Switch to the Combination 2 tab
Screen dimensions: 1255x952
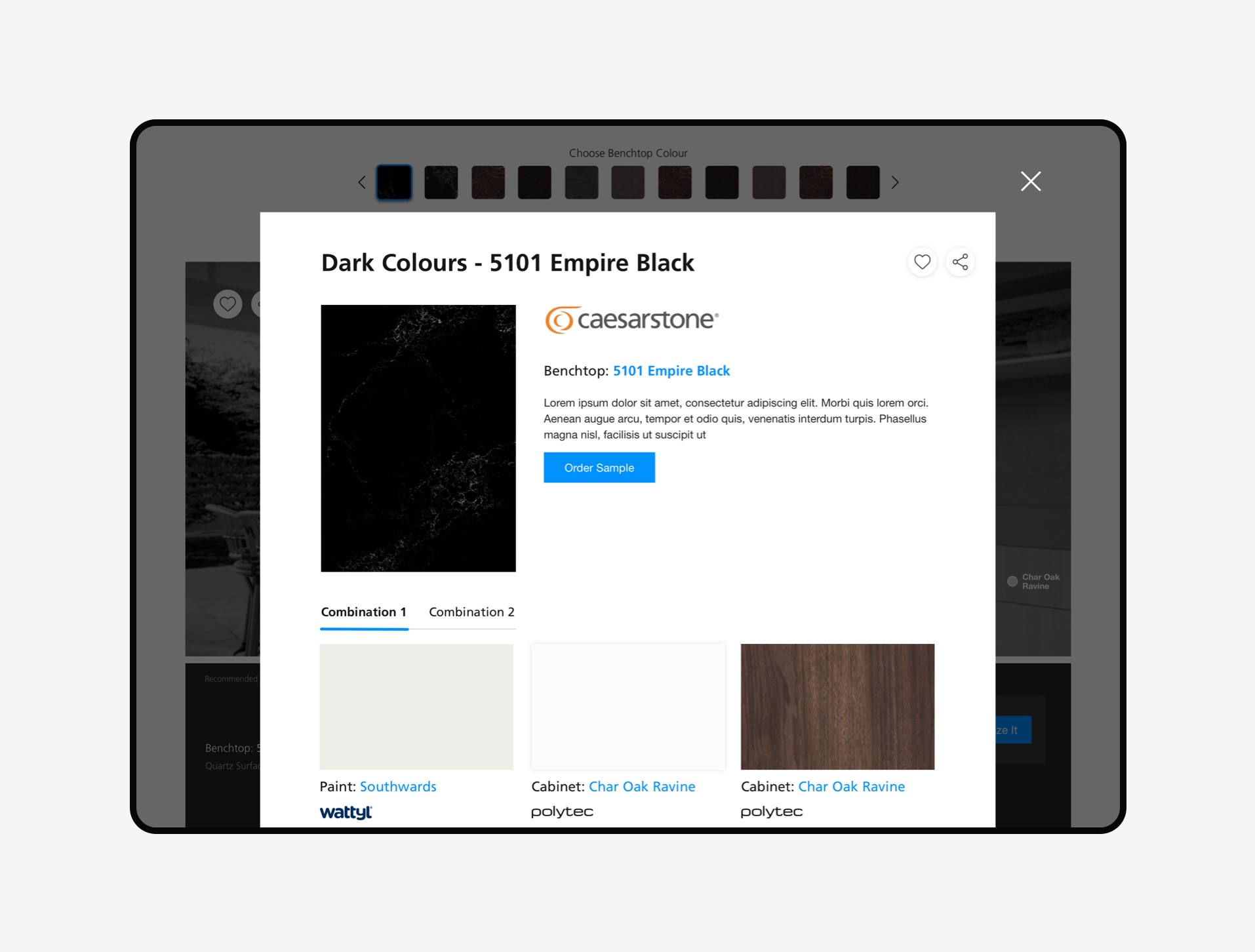click(x=471, y=612)
